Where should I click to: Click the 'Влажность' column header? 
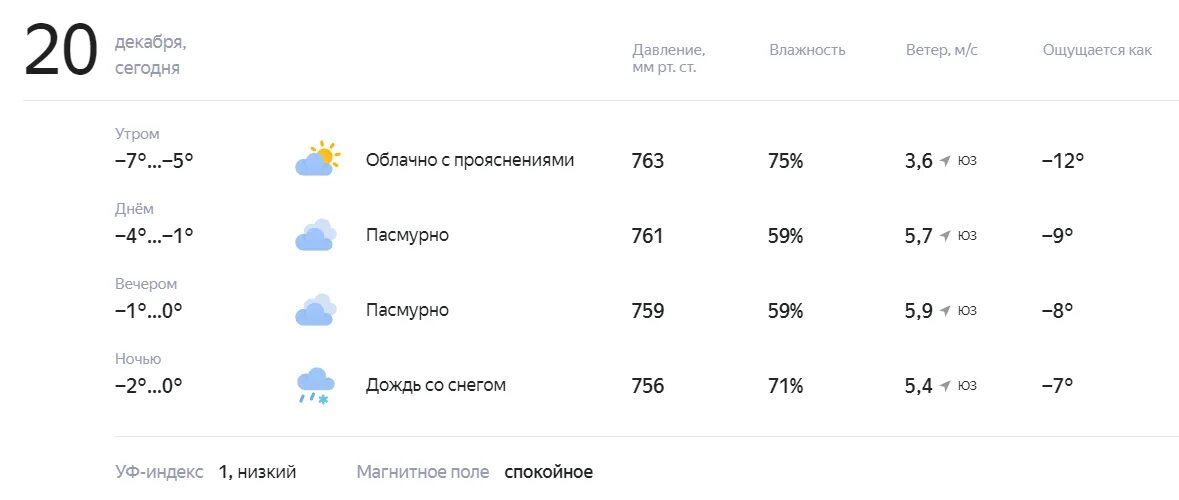pyautogui.click(x=807, y=50)
